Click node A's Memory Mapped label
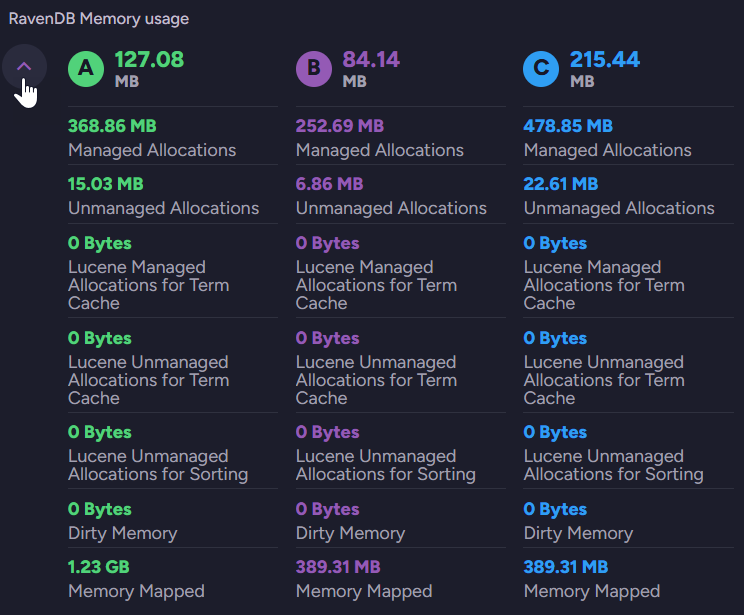 [x=136, y=591]
